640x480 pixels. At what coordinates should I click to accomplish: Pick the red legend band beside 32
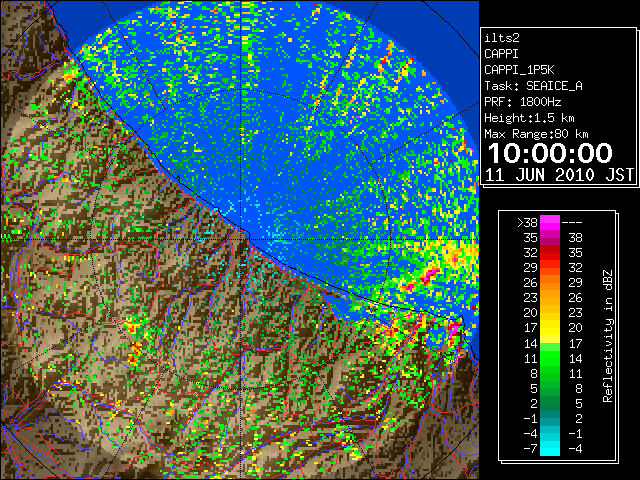(x=550, y=253)
